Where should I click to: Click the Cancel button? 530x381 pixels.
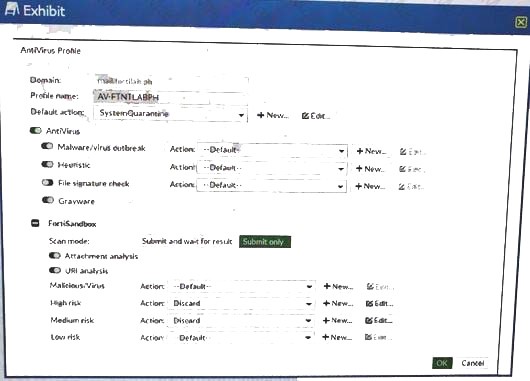point(473,363)
